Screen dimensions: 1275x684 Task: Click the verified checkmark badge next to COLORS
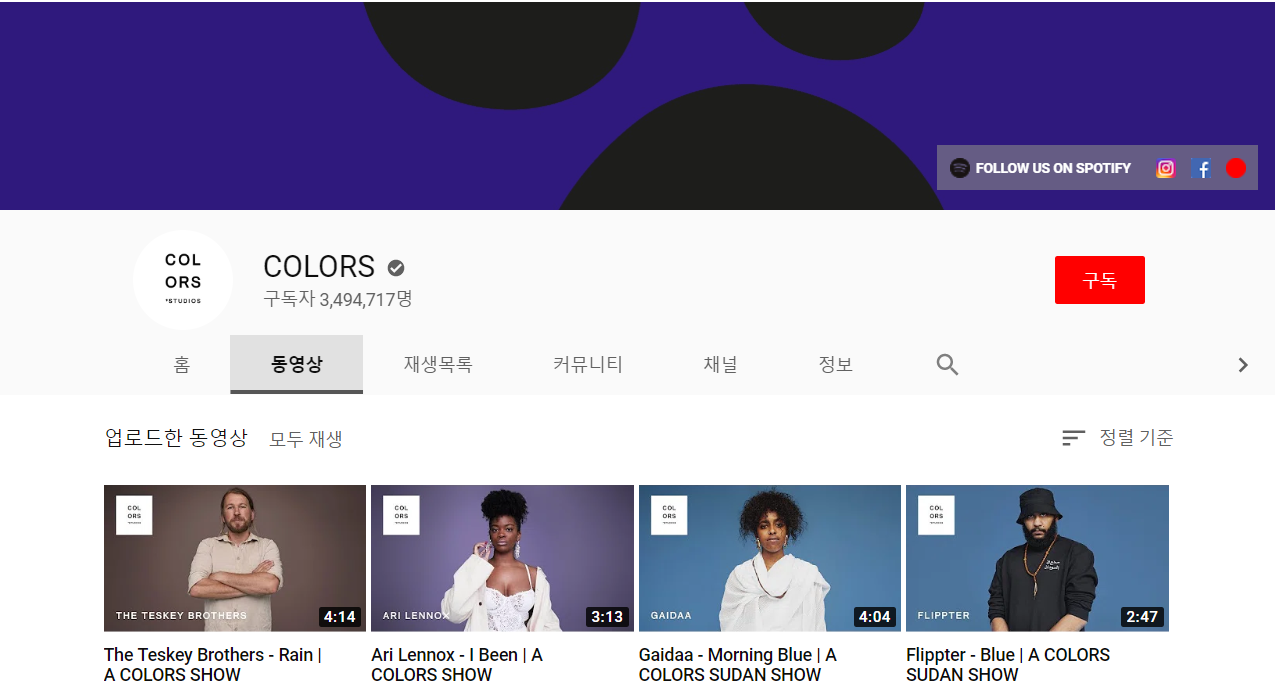396,267
